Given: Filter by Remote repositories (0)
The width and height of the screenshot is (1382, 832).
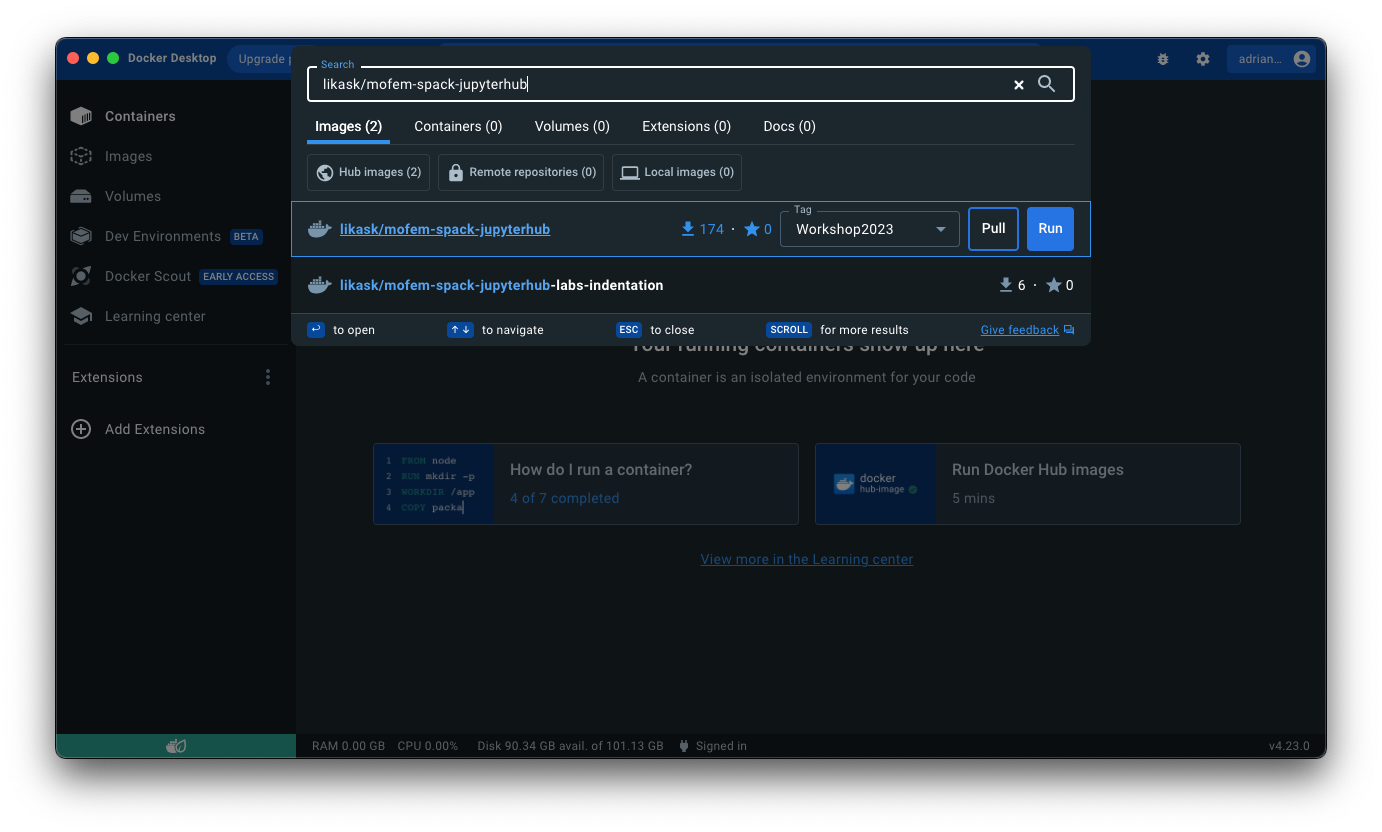Looking at the screenshot, I should pos(521,172).
